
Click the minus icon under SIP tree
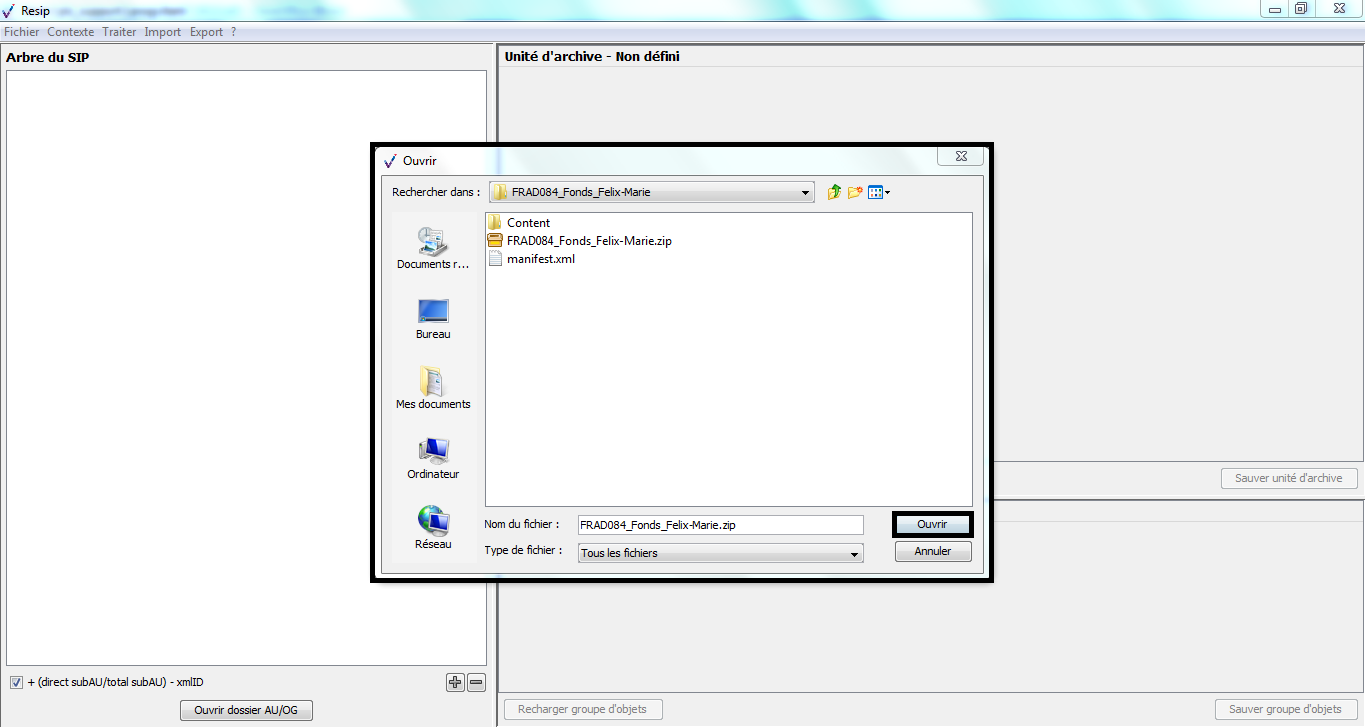pyautogui.click(x=476, y=682)
